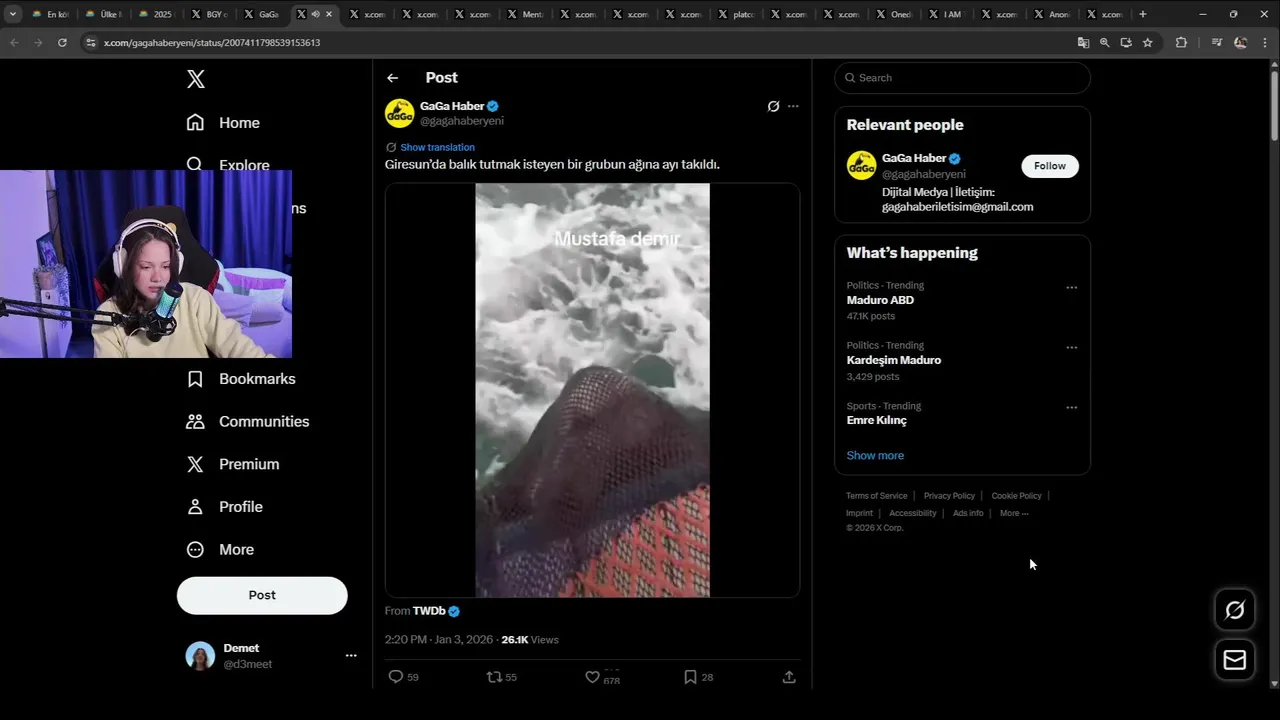Open the floating Messages envelope button
The height and width of the screenshot is (720, 1280).
click(x=1235, y=660)
